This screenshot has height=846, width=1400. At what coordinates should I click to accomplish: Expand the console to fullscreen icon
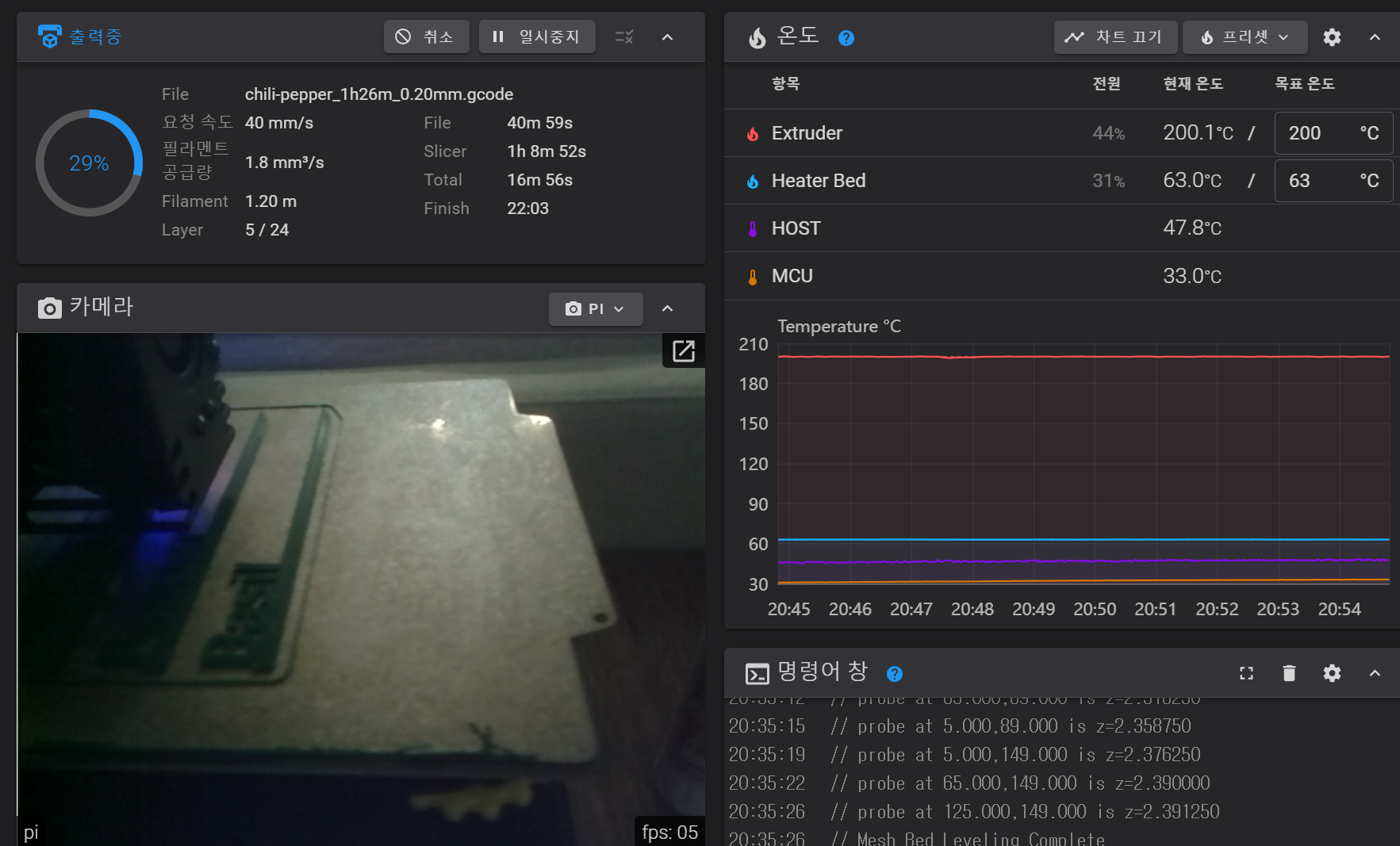[1246, 673]
